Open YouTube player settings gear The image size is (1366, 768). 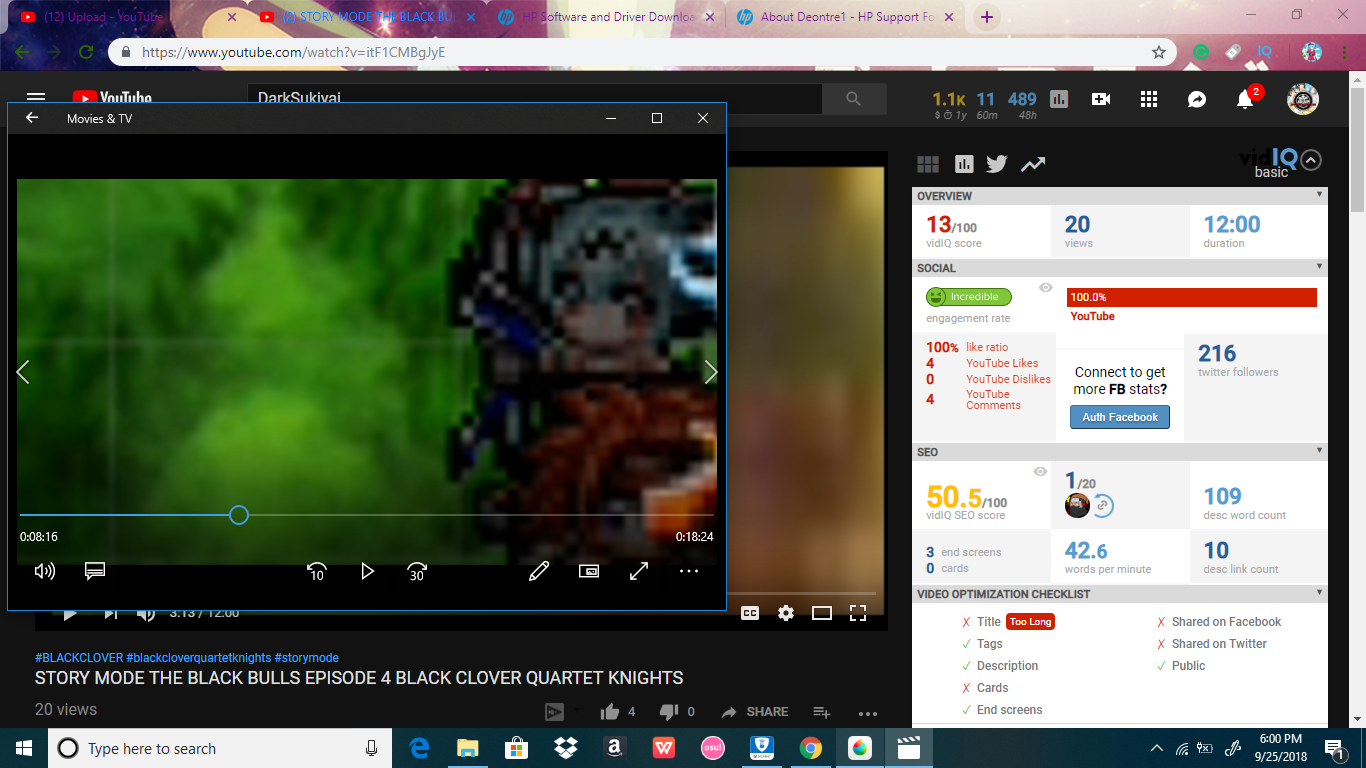786,613
